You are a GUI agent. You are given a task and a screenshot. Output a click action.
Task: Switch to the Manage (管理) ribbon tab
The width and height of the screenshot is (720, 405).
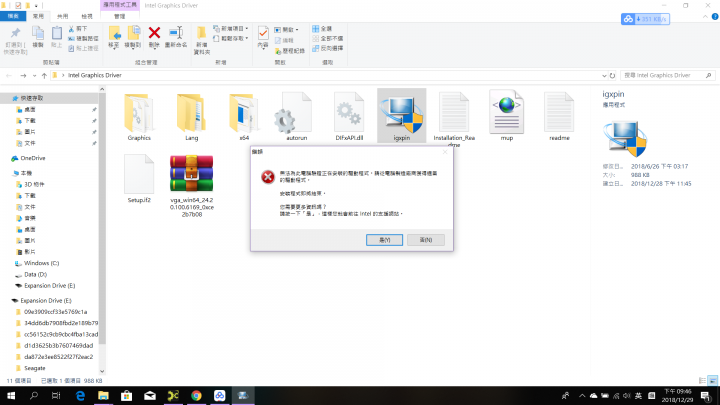119,16
